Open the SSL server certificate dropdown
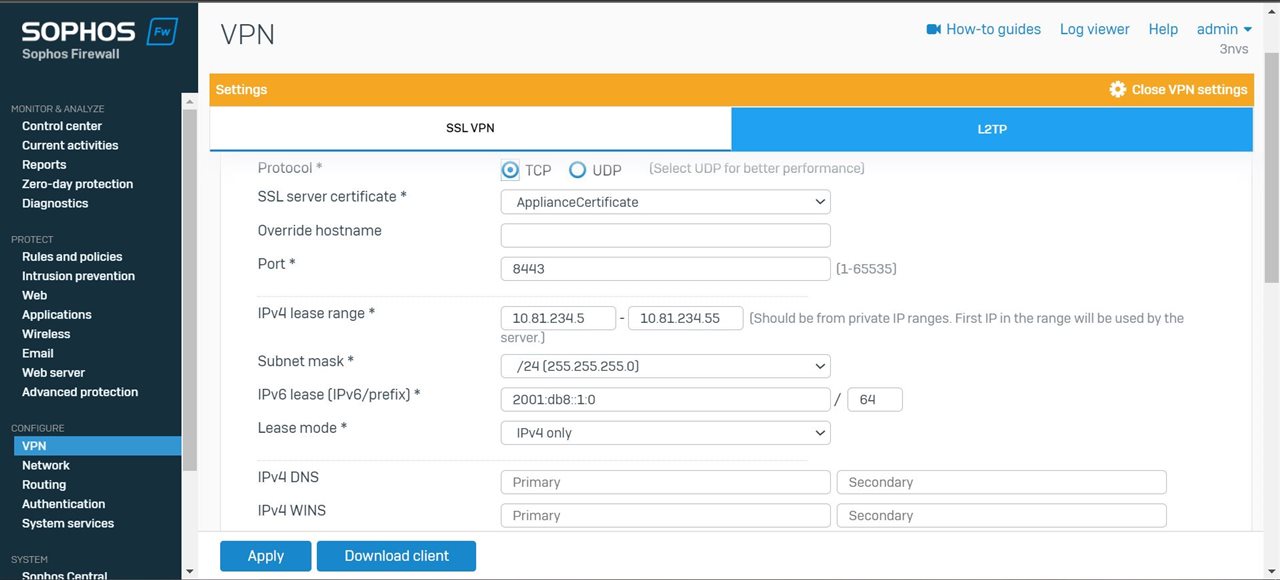Screen dimensions: 1280x580 tap(665, 202)
